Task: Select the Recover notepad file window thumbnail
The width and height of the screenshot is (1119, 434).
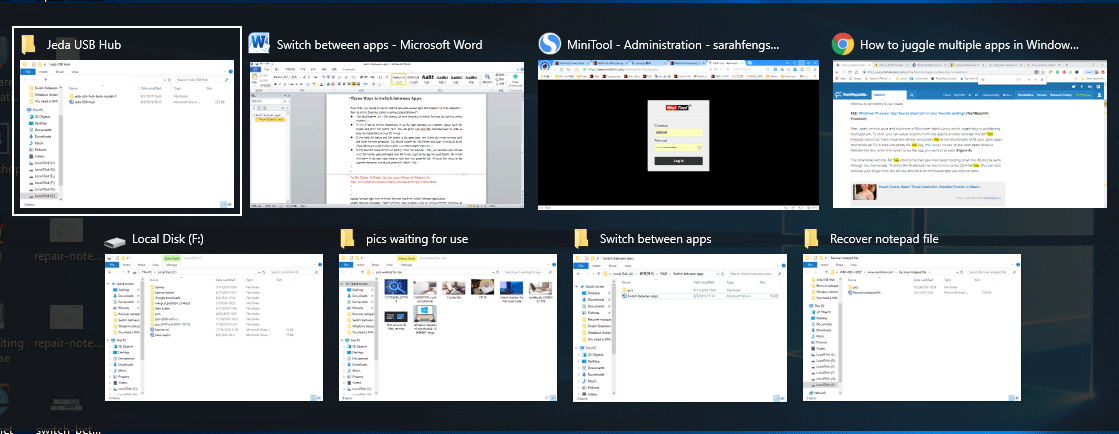Action: (x=911, y=327)
